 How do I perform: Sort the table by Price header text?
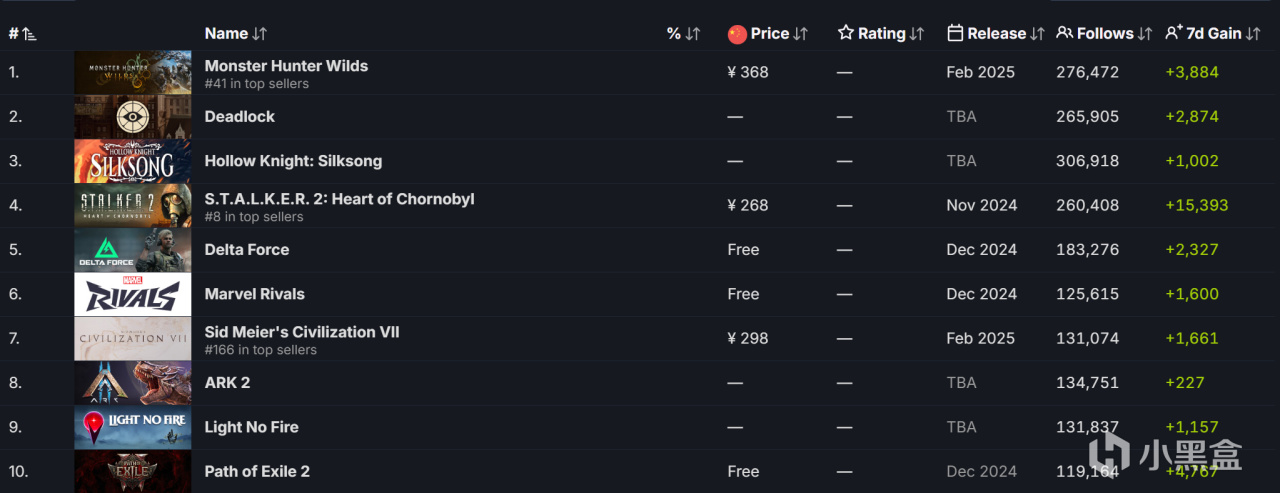(x=770, y=34)
